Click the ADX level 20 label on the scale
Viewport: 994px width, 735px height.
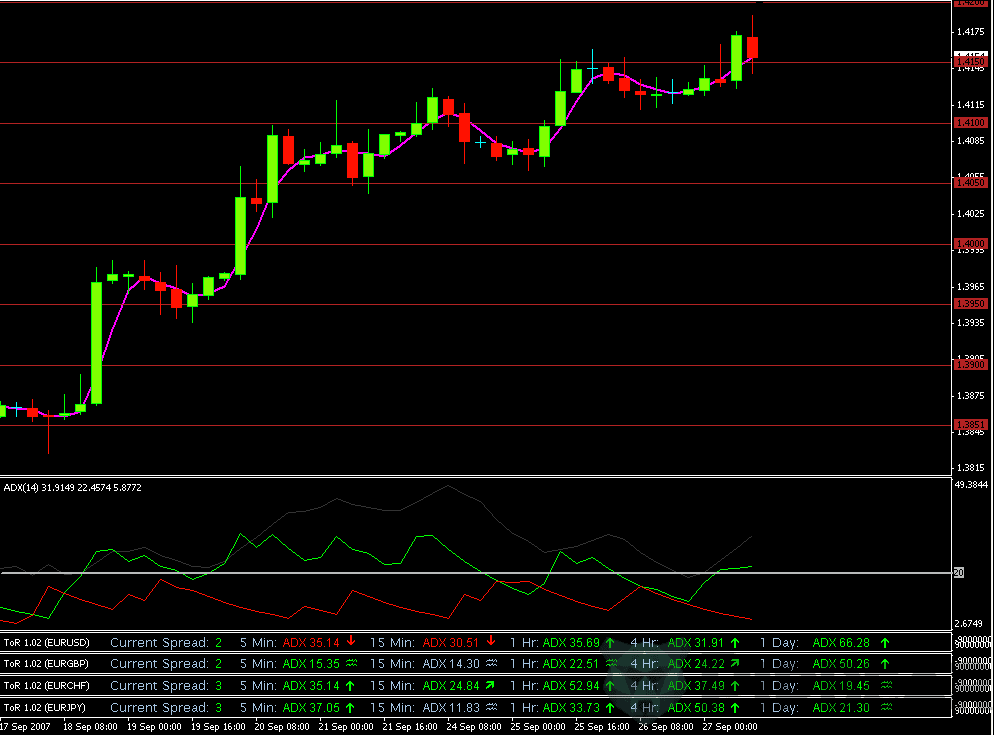click(959, 572)
